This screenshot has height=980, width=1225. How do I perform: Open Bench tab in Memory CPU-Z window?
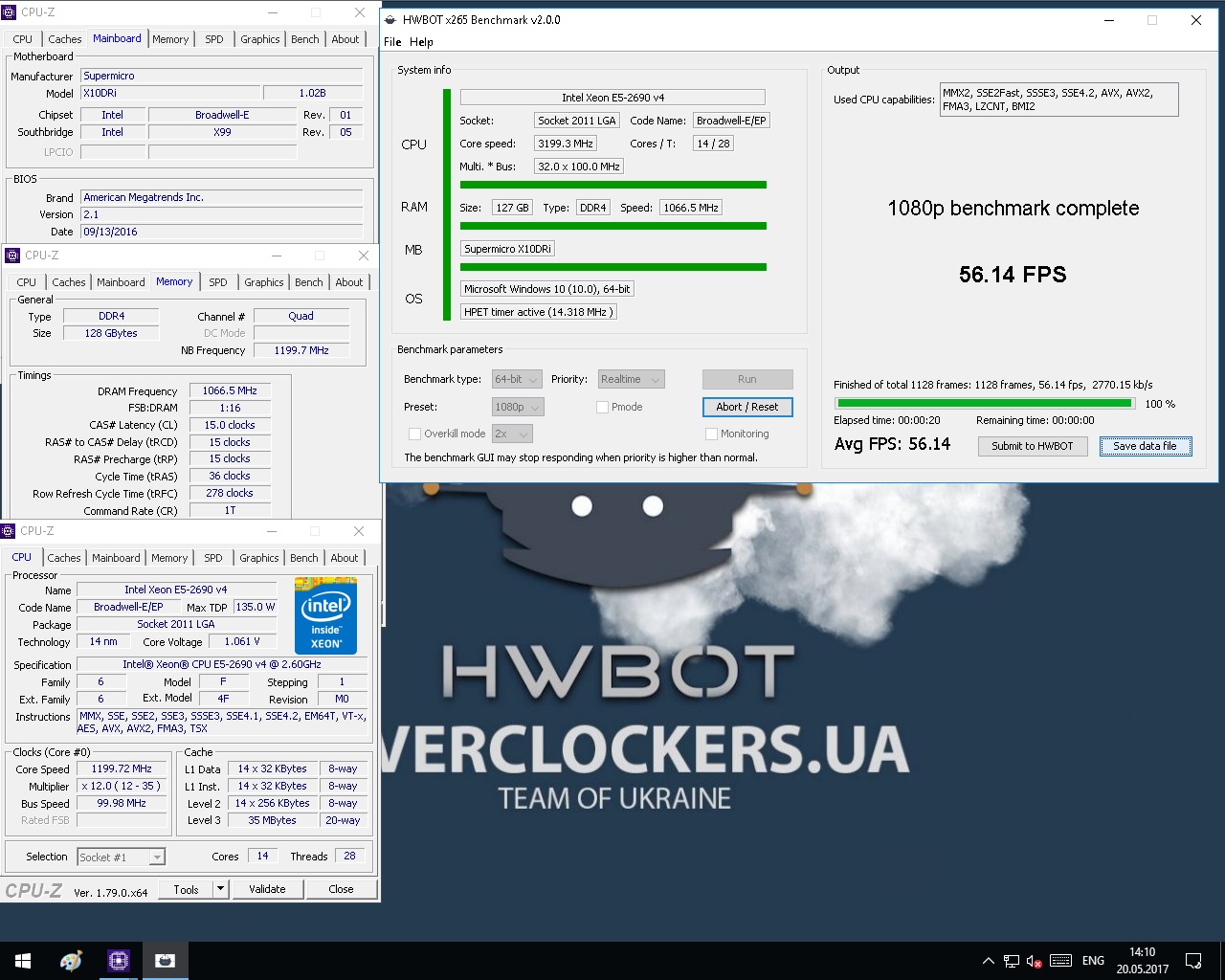click(309, 282)
